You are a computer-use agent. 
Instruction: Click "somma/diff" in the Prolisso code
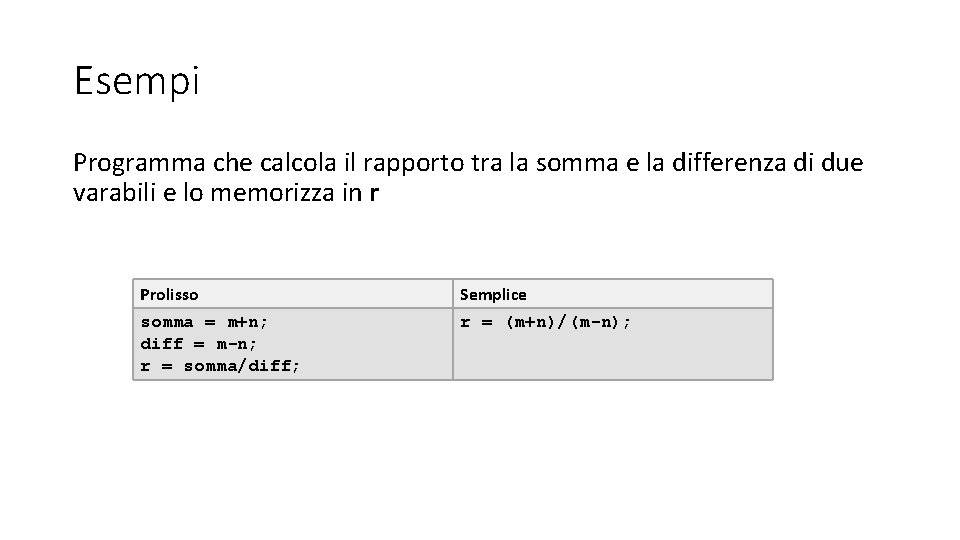tap(237, 366)
